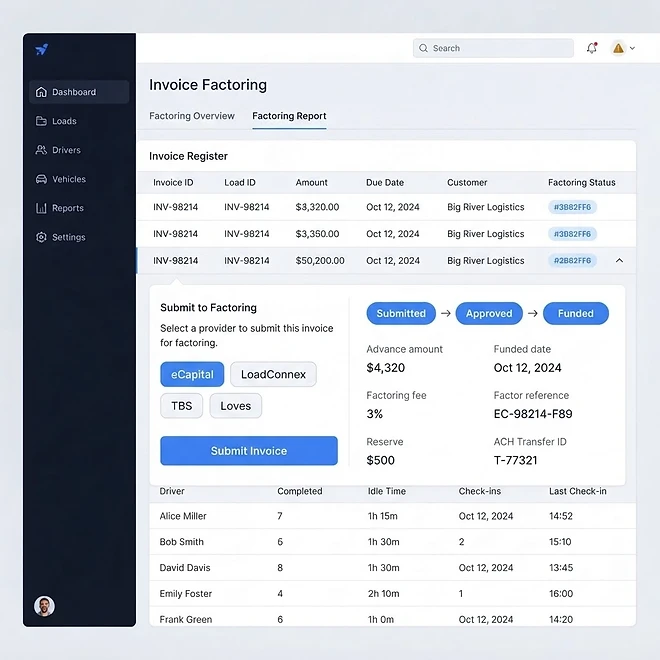Select eCapital as factoring provider
660x660 pixels.
pos(192,374)
